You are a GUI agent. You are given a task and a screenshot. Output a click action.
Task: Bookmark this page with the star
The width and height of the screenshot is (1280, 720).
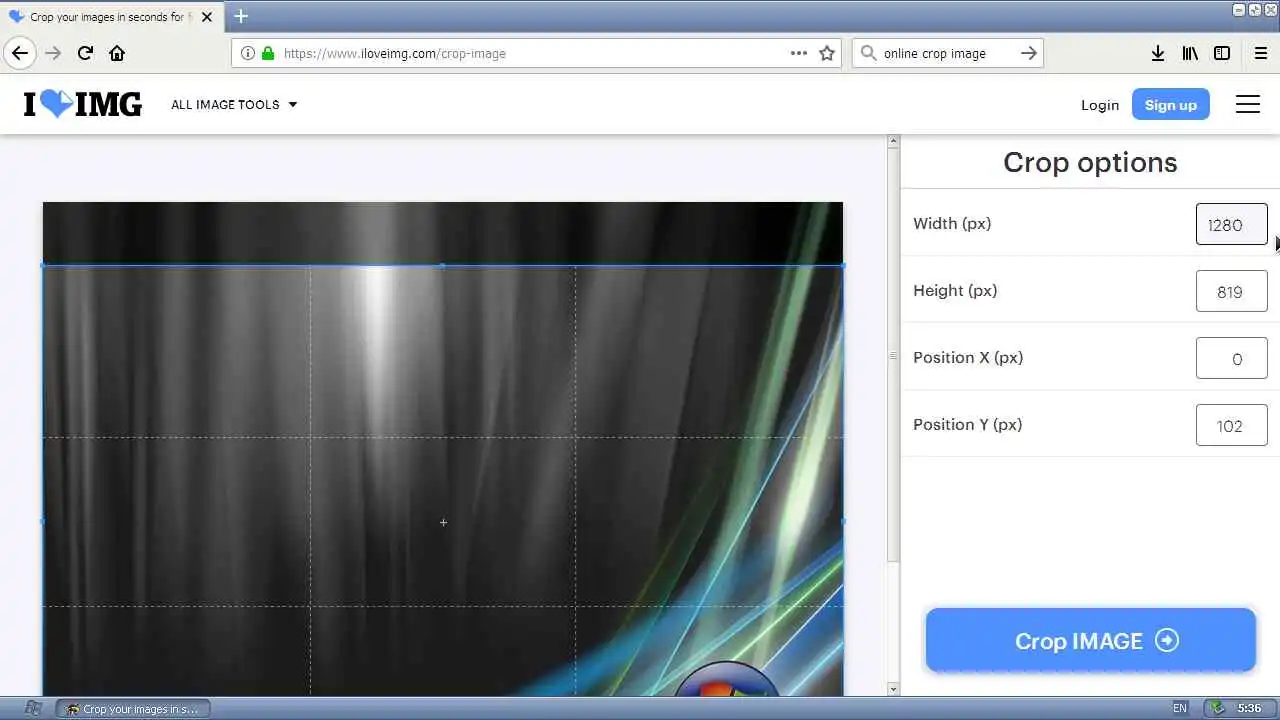coord(827,53)
